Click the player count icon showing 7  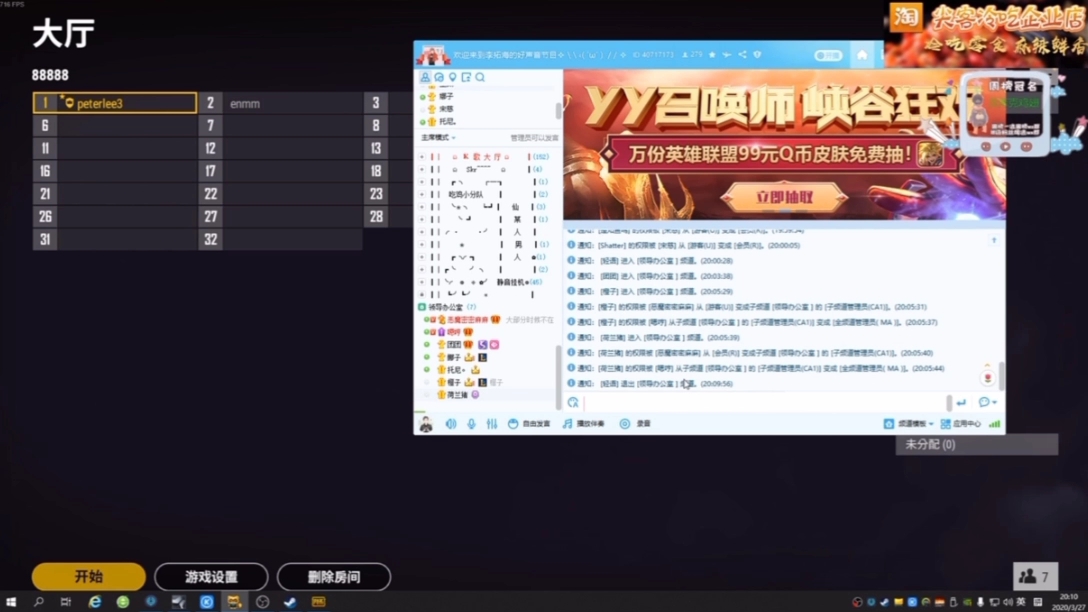[1035, 577]
